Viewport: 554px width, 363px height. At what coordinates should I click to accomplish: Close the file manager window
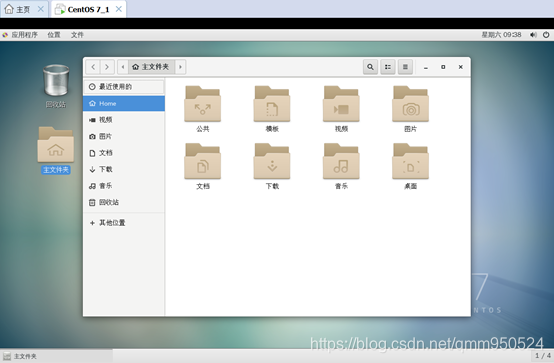pyautogui.click(x=460, y=67)
